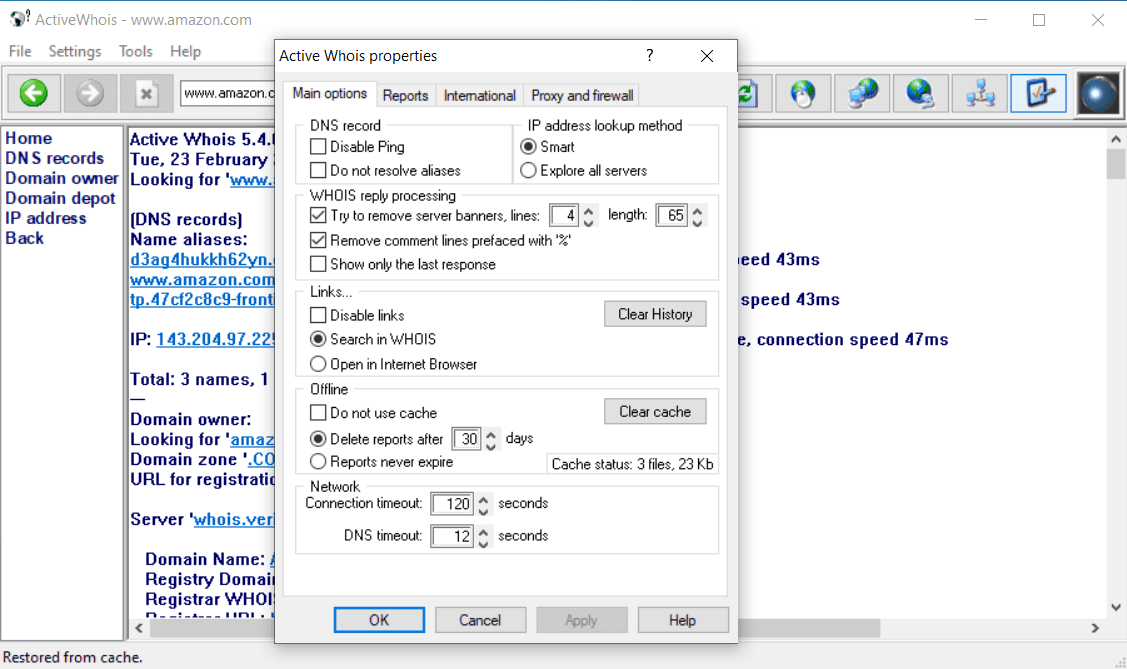
Task: Click the globe with mouse toolbar icon
Action: pos(803,93)
